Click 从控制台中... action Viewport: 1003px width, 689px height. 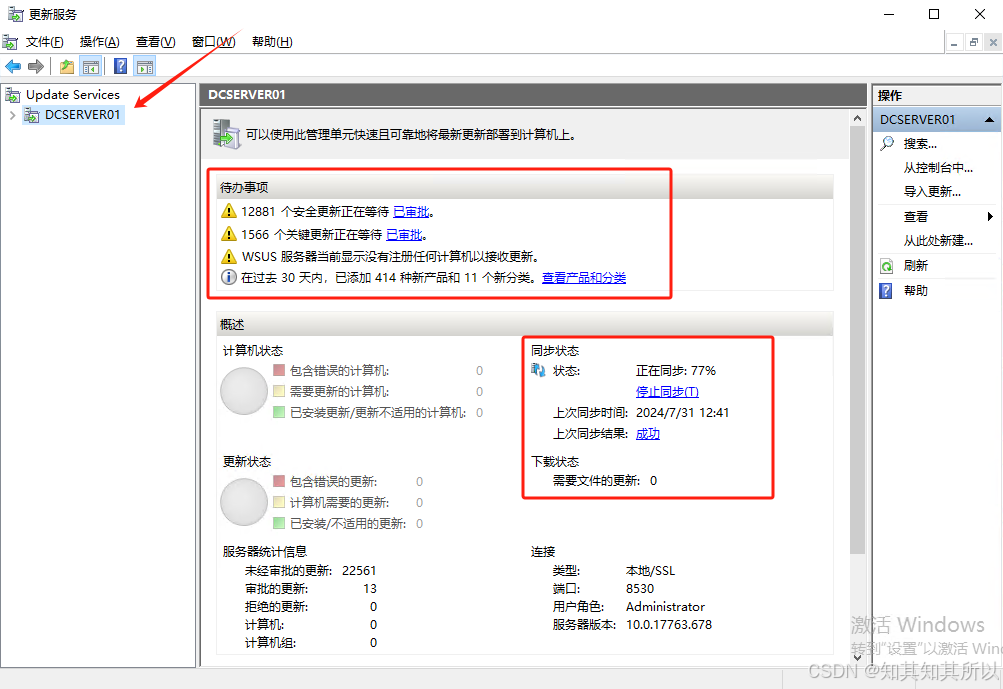tap(938, 168)
